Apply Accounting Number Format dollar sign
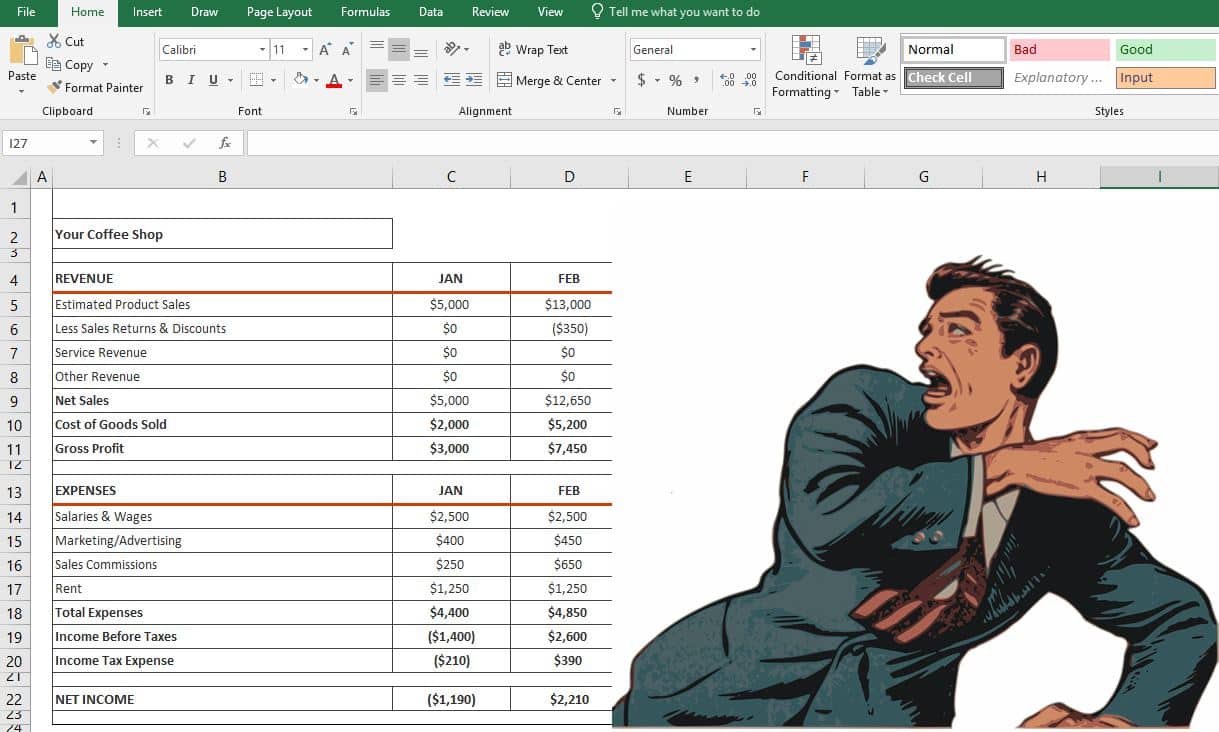The width and height of the screenshot is (1219, 732). pyautogui.click(x=641, y=80)
